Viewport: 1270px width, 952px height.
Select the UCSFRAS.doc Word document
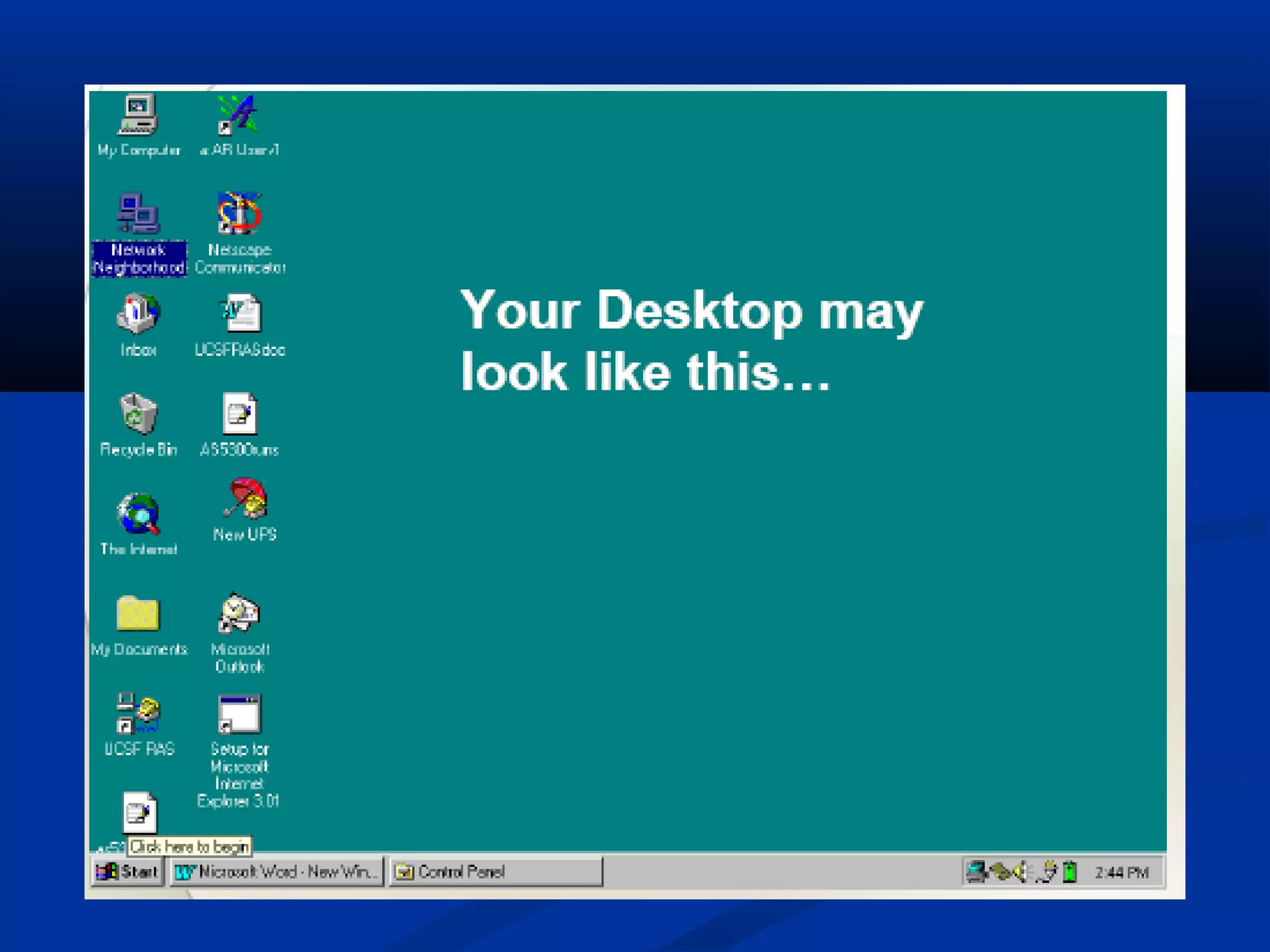pyautogui.click(x=241, y=314)
